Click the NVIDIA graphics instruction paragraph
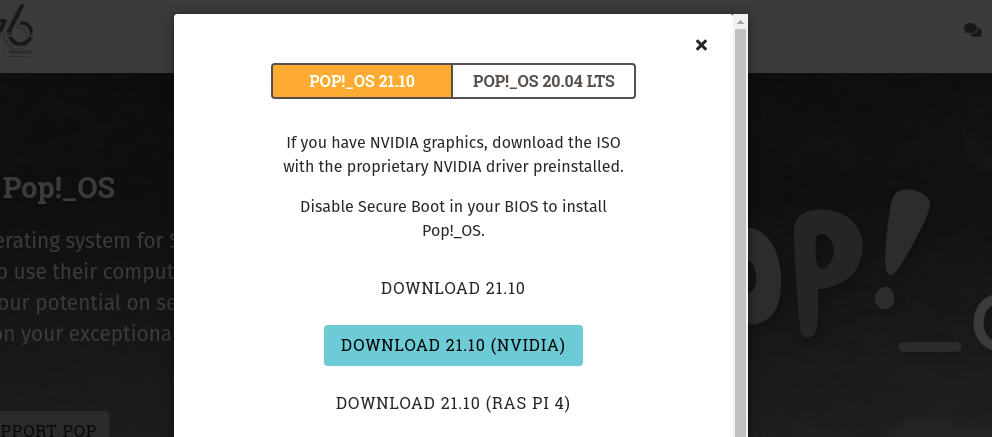 [453, 154]
